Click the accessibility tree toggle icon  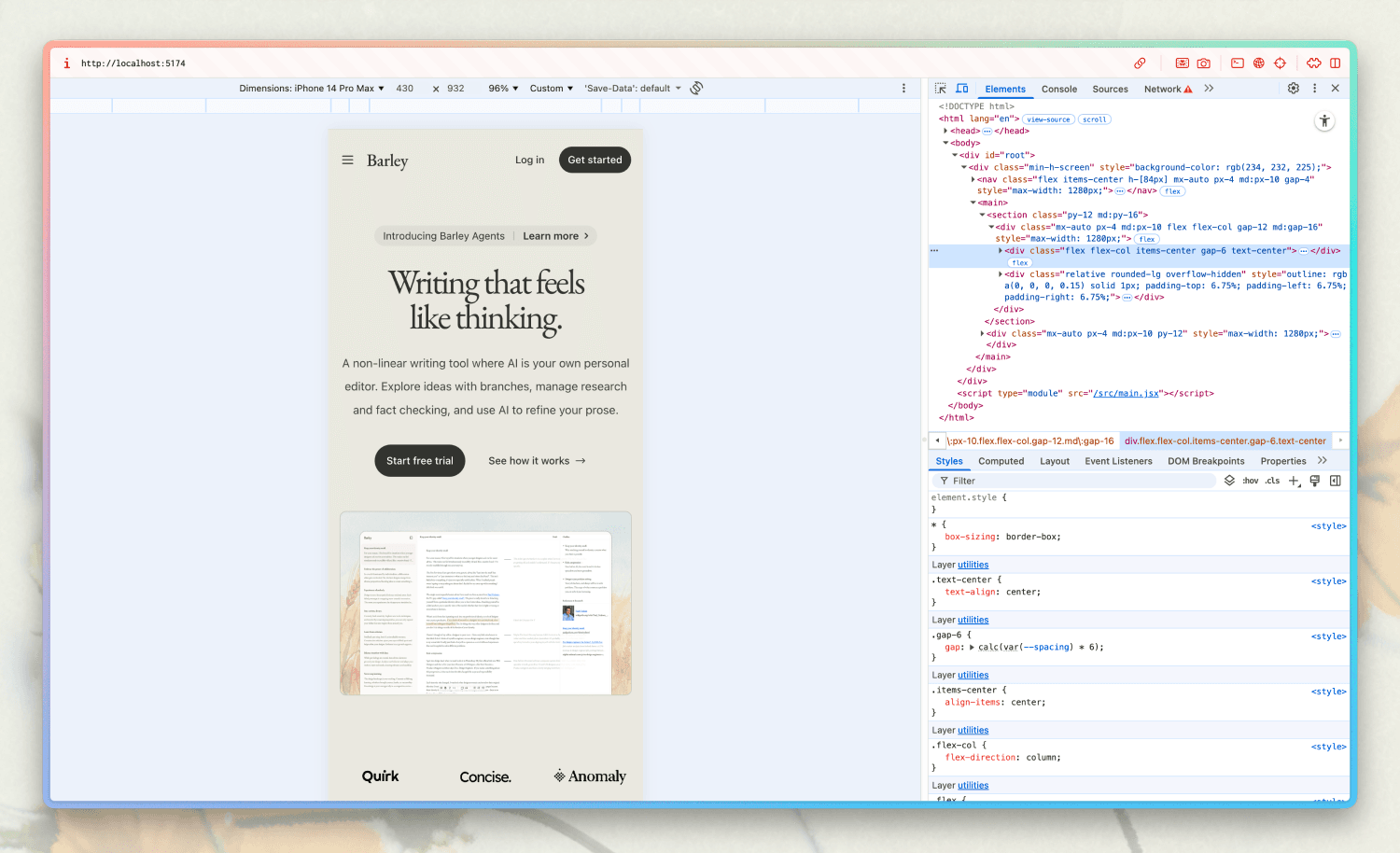1324,121
